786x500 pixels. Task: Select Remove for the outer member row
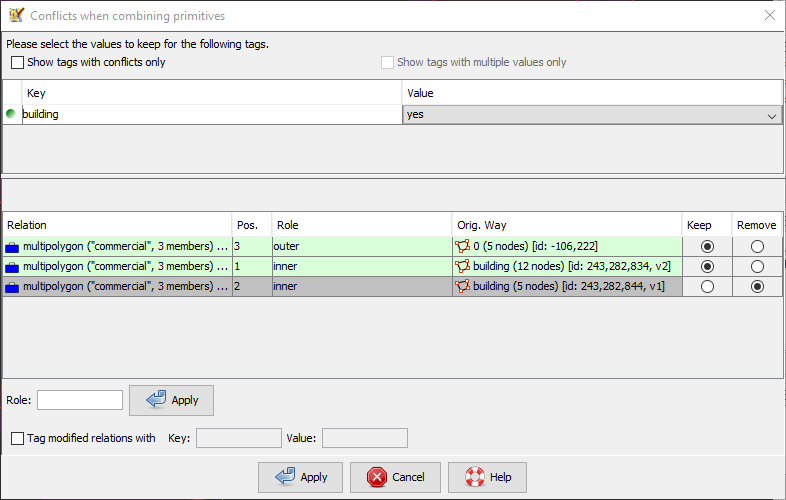(x=757, y=246)
